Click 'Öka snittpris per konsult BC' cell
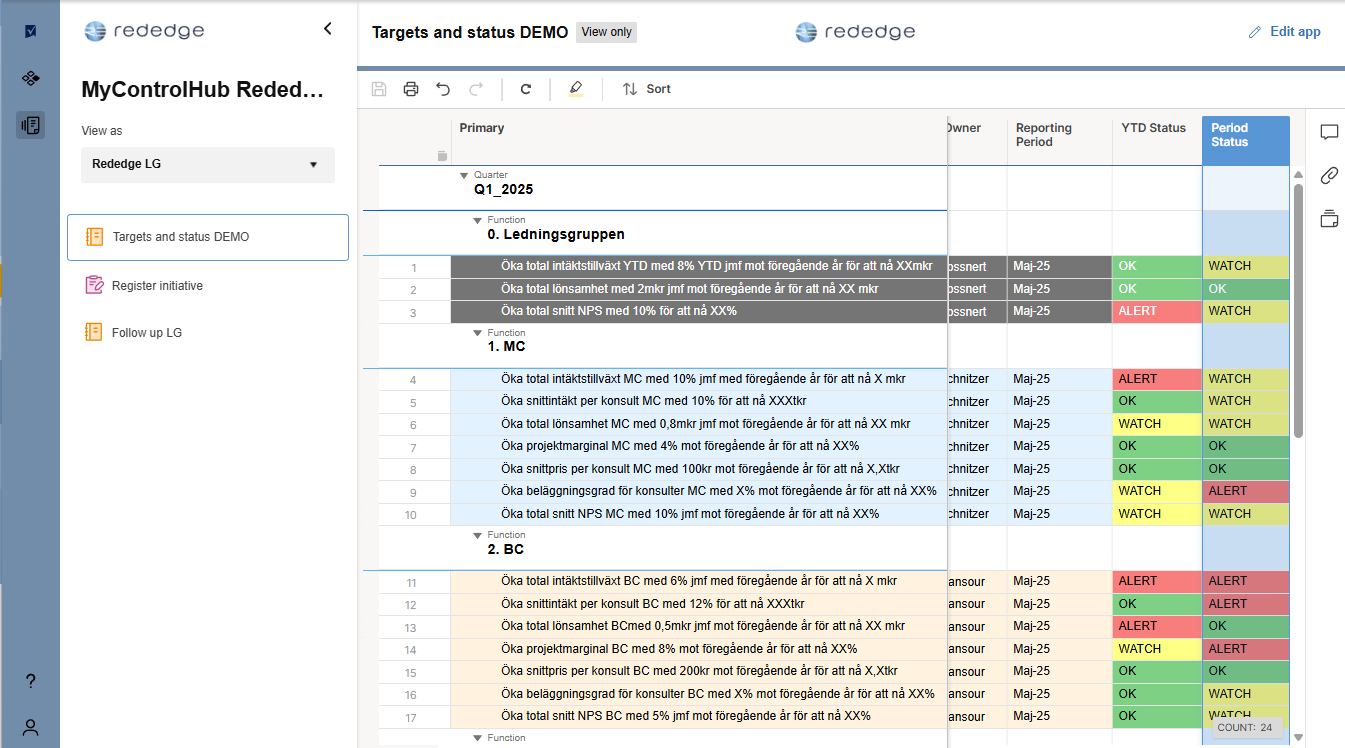The image size is (1345, 748). tap(699, 671)
